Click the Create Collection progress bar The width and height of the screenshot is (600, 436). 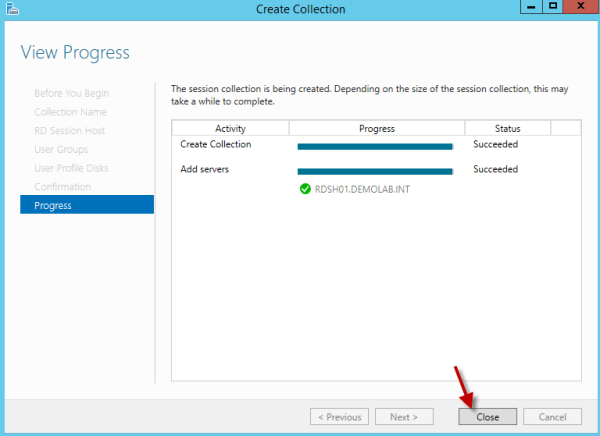(375, 146)
